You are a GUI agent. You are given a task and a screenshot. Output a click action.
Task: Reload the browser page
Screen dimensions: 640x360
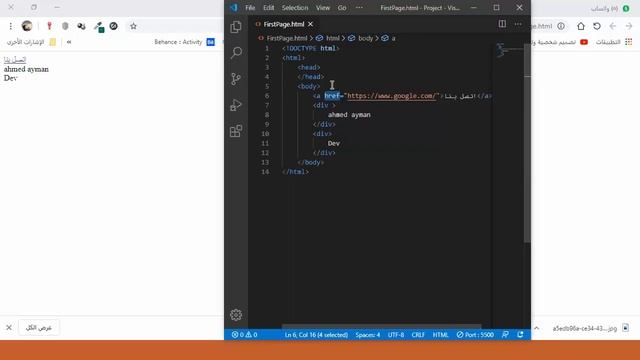pos(597,26)
